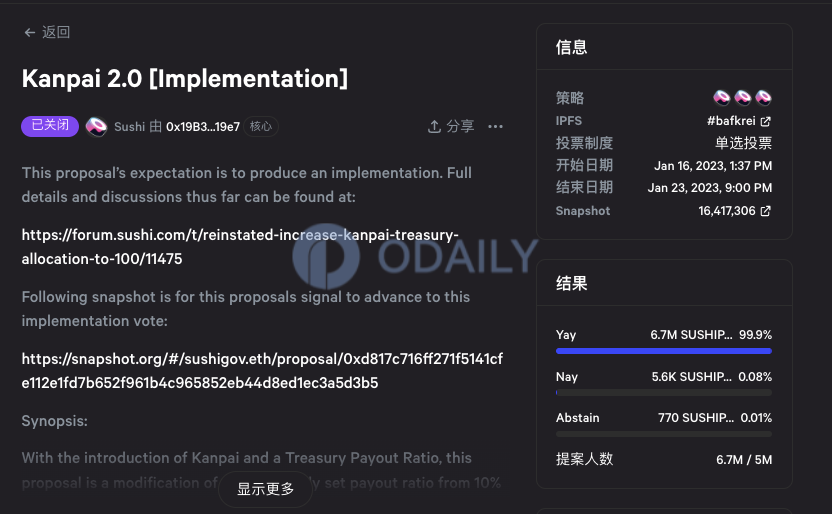Click the 策略 strategy label
The height and width of the screenshot is (514, 832).
pyautogui.click(x=570, y=98)
